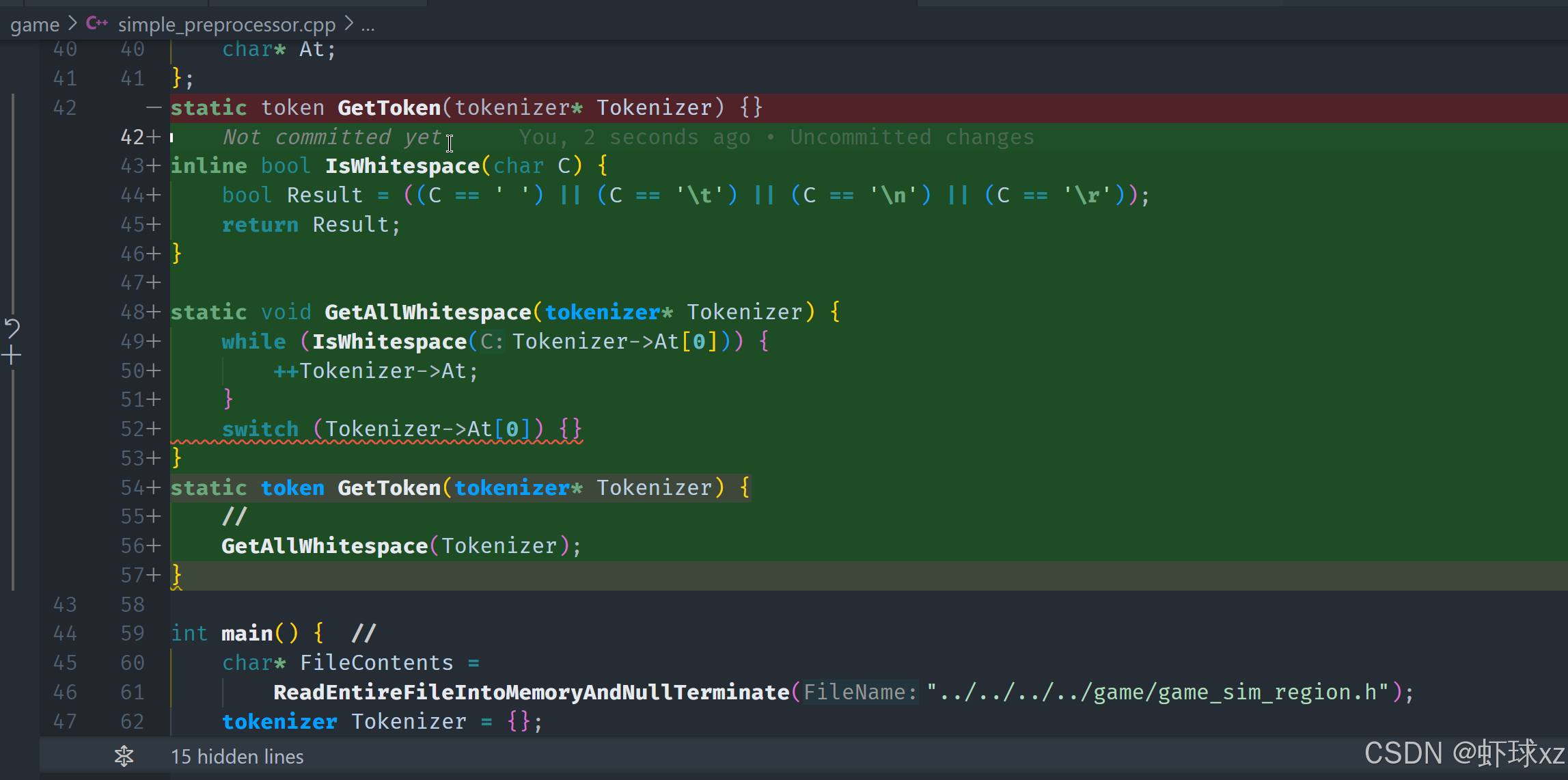Click the 'Uncommitted changes' blame text
Viewport: 1568px width, 780px height.
click(x=911, y=137)
